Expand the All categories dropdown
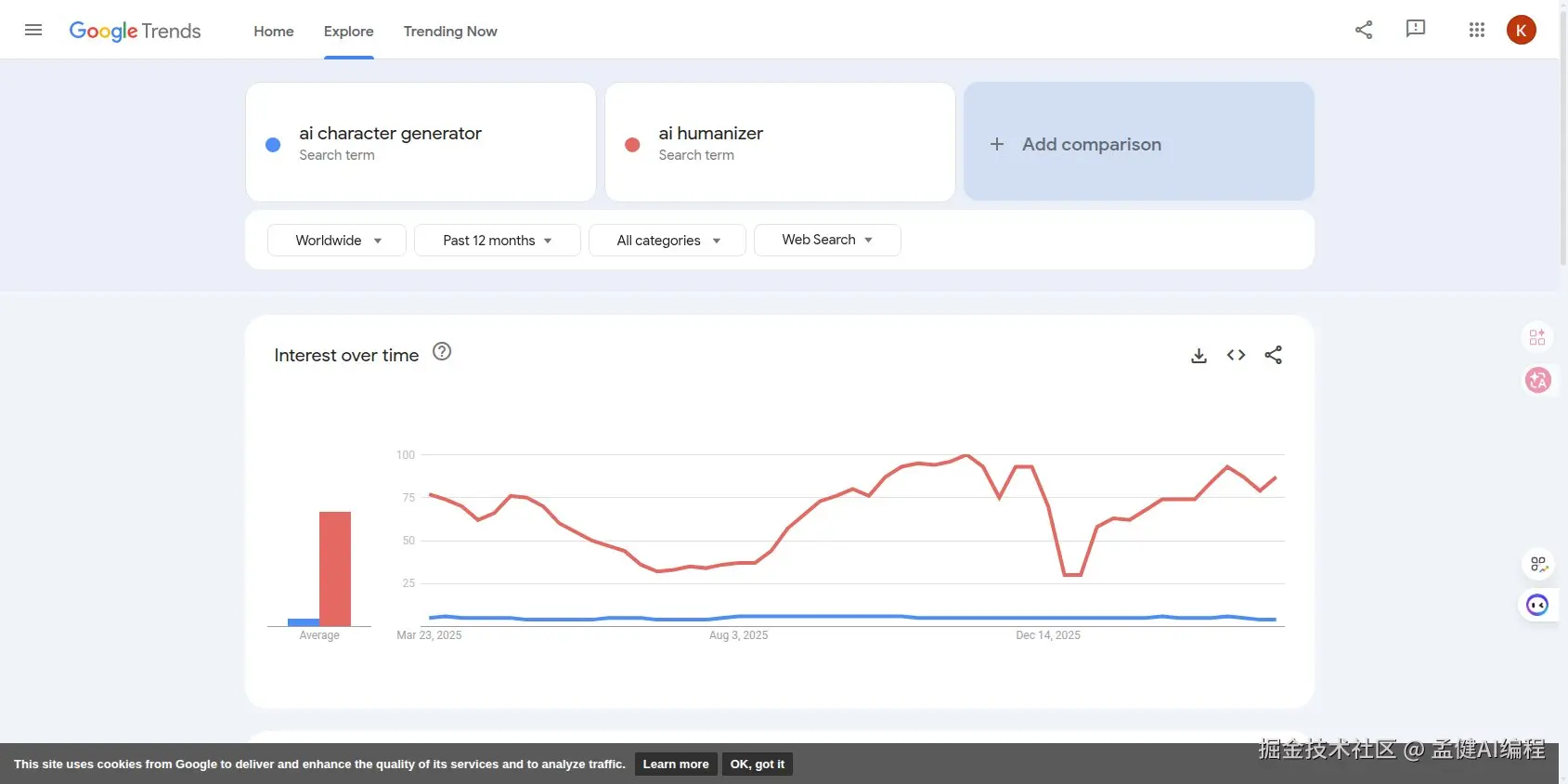 [x=667, y=240]
